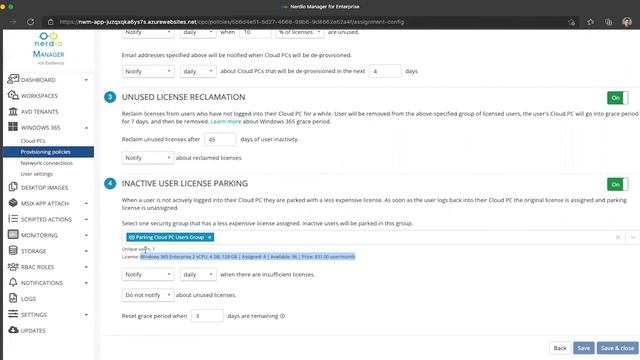Open daily dropdown for insufficient licenses

coord(198,275)
